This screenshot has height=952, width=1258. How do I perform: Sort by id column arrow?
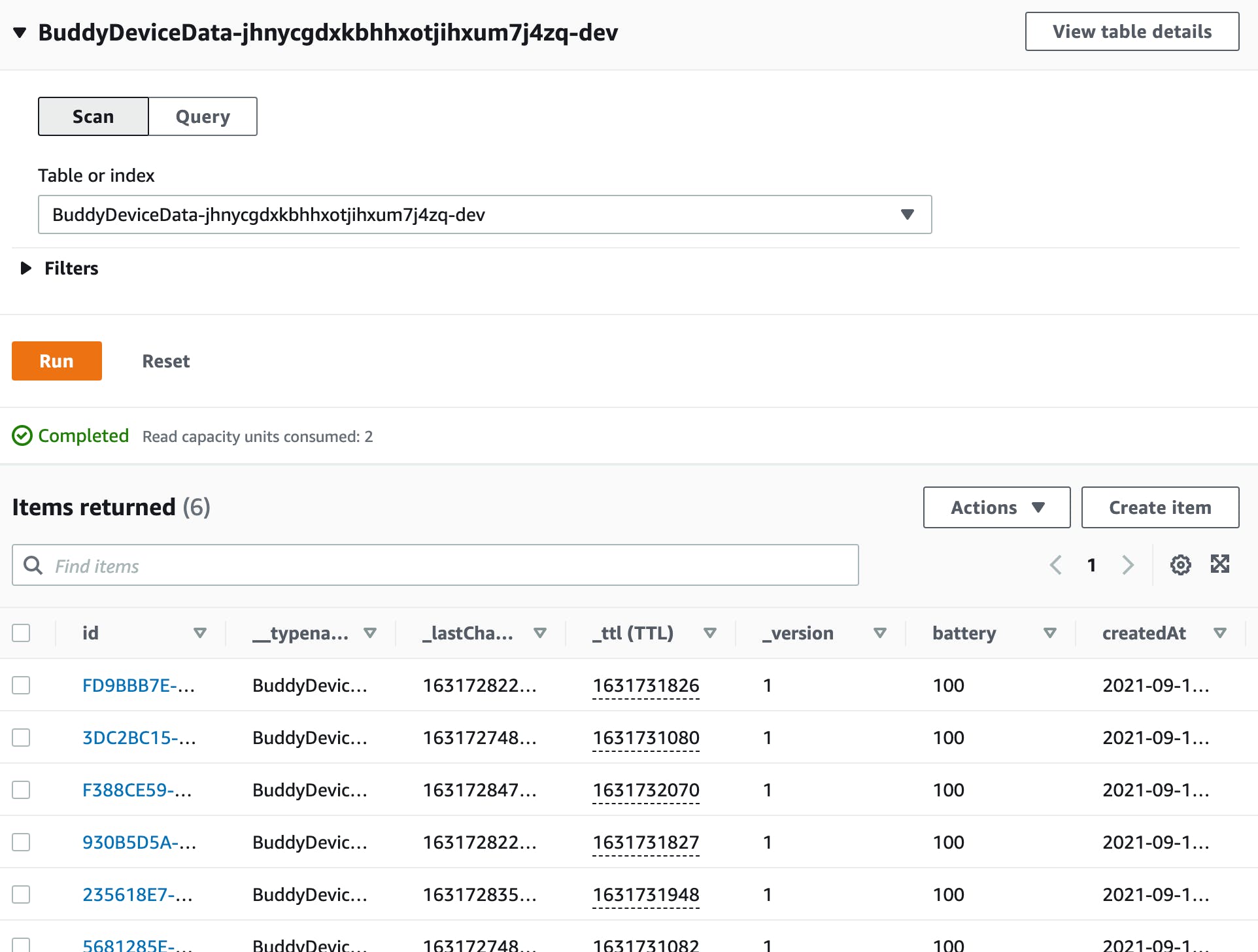click(200, 633)
